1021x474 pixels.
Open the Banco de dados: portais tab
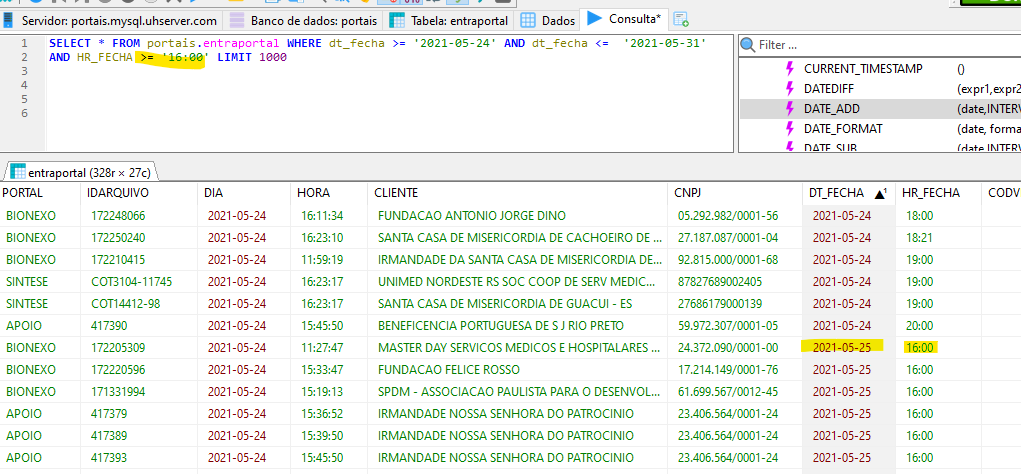[303, 20]
